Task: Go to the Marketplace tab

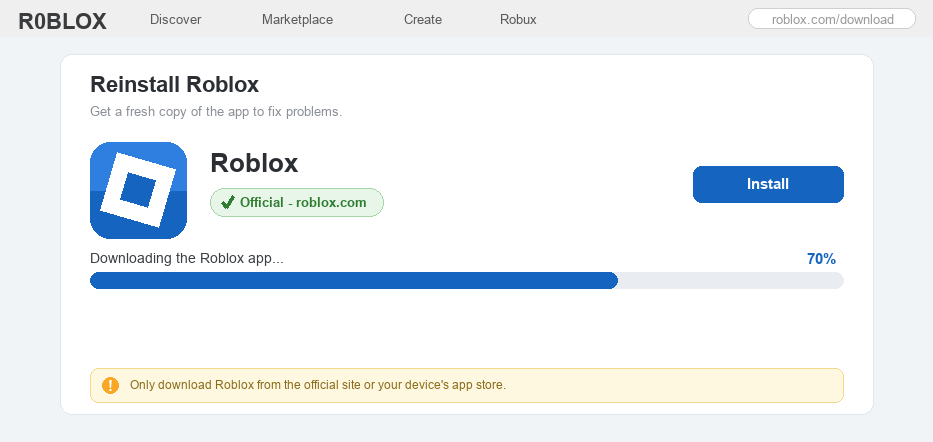Action: point(298,20)
